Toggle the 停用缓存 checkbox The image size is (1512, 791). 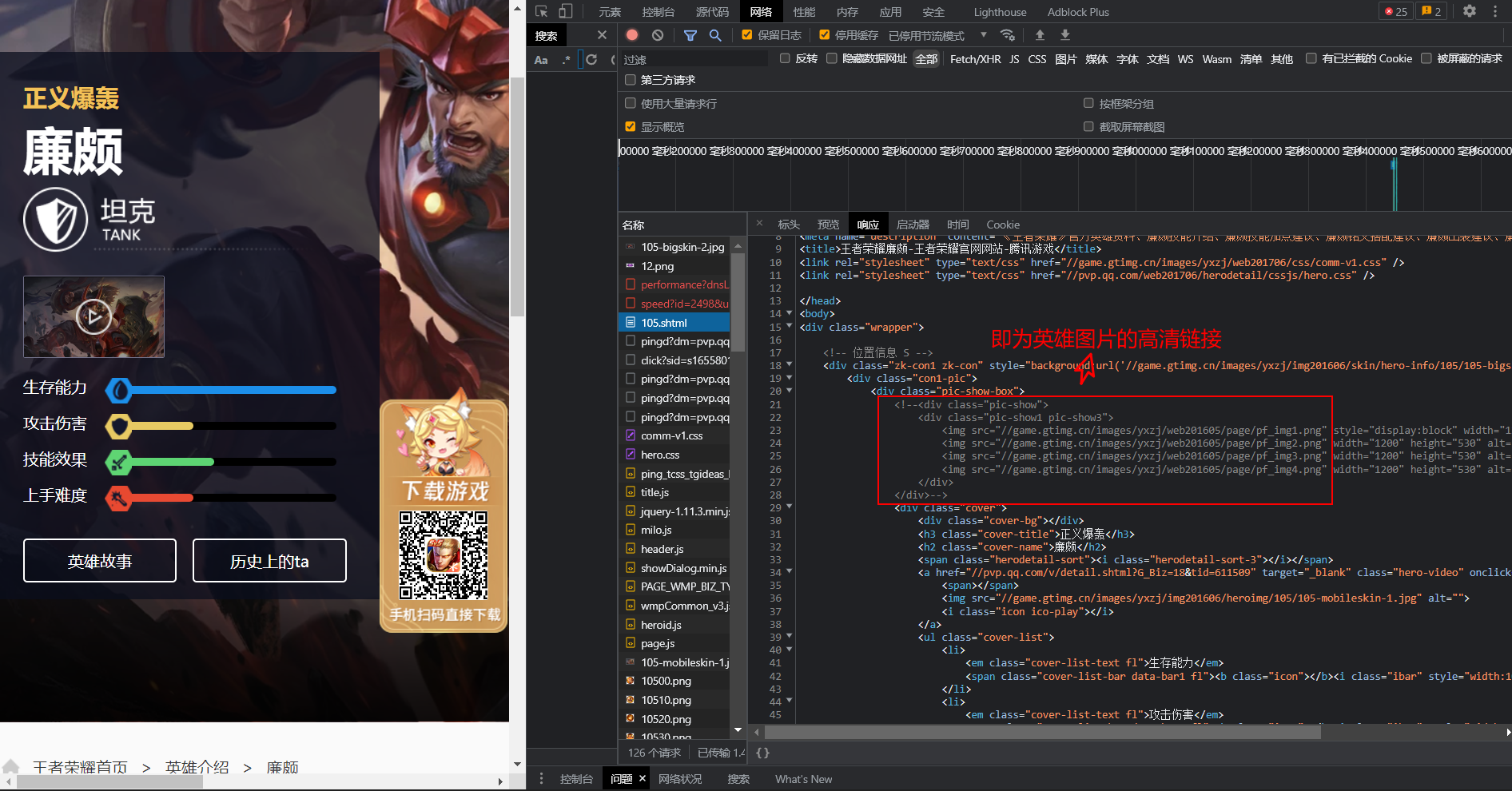[824, 34]
